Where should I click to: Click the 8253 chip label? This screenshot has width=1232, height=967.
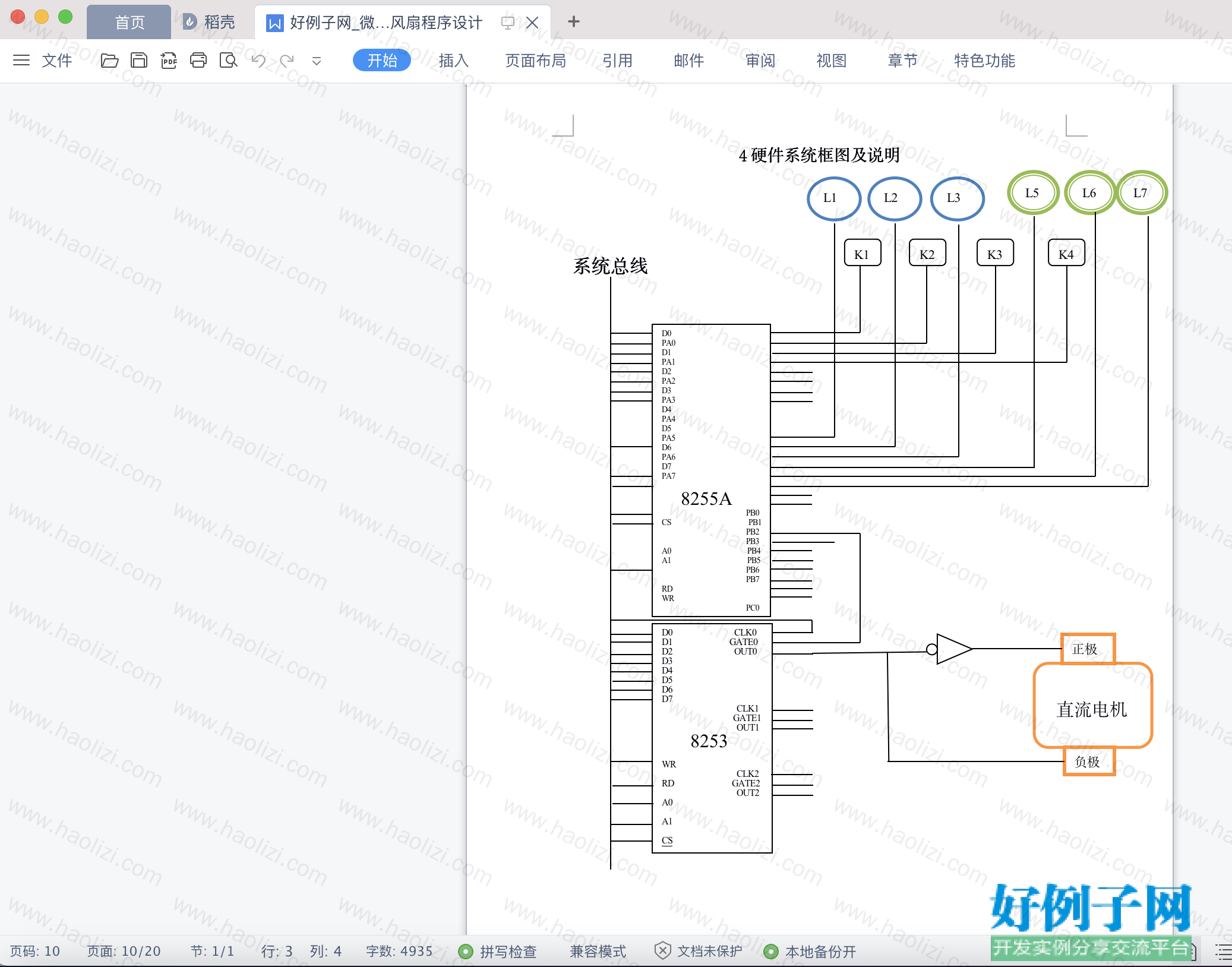pyautogui.click(x=709, y=741)
